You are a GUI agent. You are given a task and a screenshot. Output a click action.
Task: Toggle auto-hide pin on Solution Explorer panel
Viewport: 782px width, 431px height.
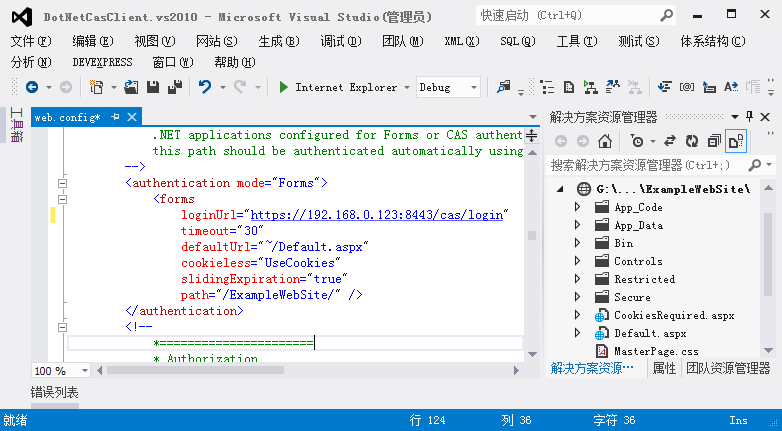749,117
